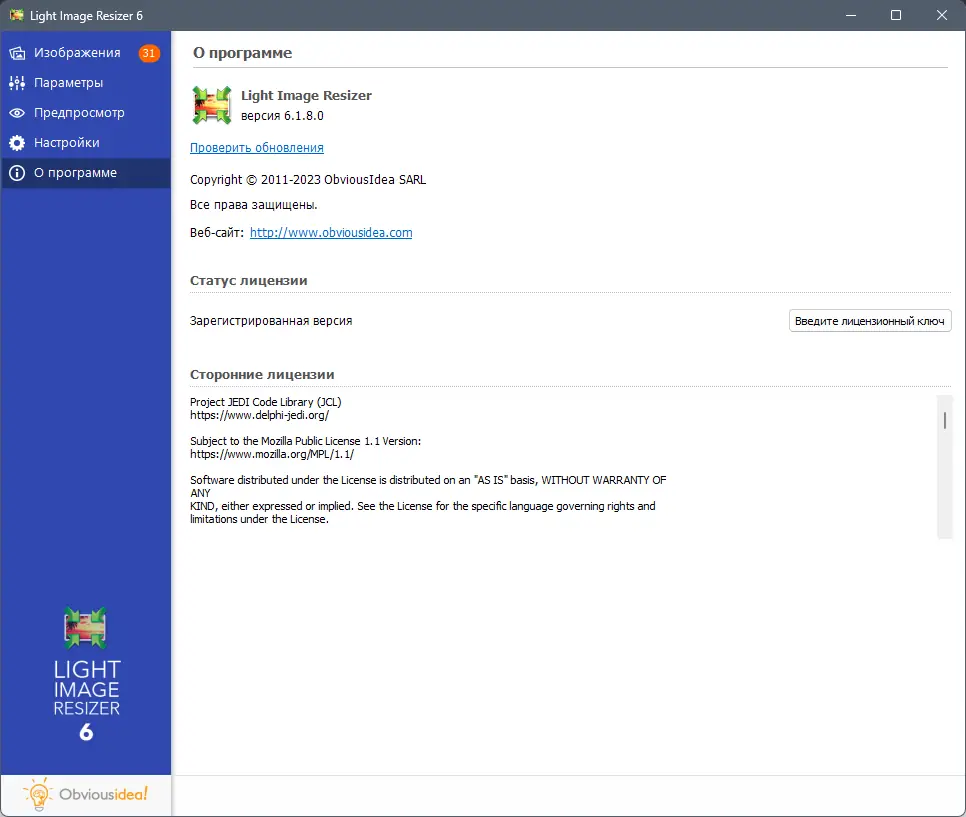Open the Параметры section

85,83
